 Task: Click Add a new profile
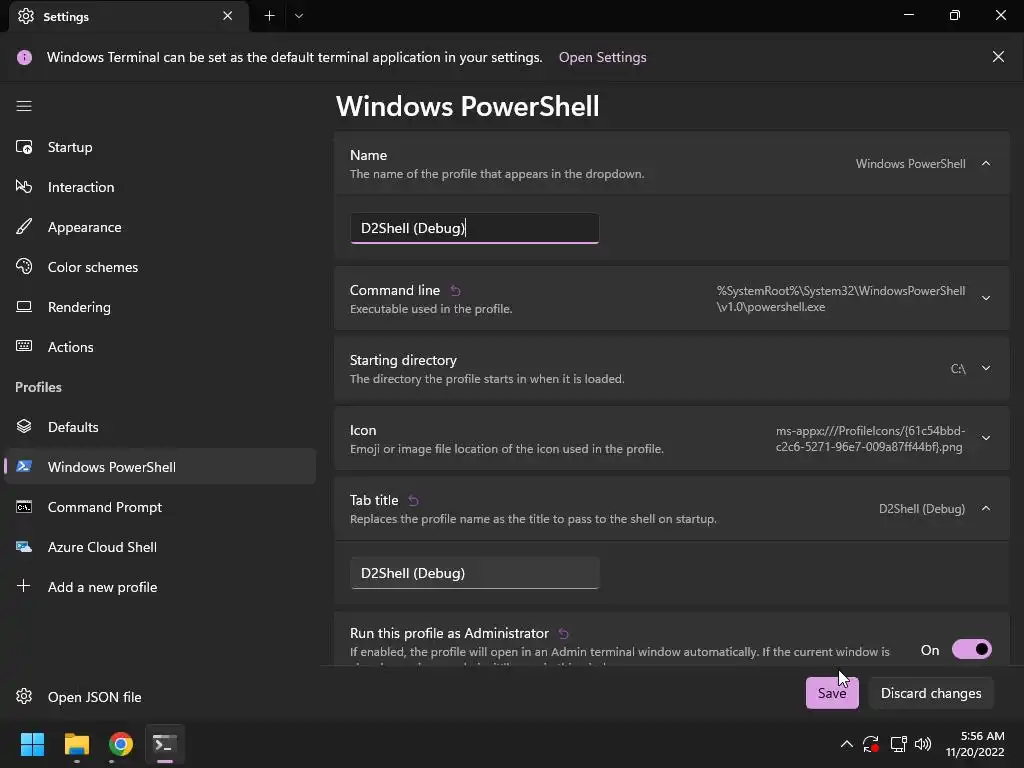[160, 586]
